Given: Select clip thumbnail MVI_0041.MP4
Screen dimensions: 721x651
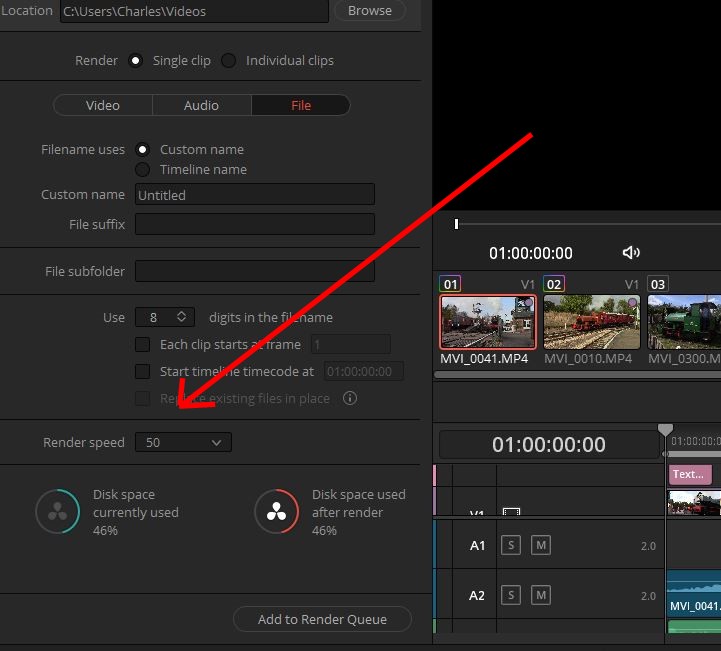Looking at the screenshot, I should coord(488,322).
